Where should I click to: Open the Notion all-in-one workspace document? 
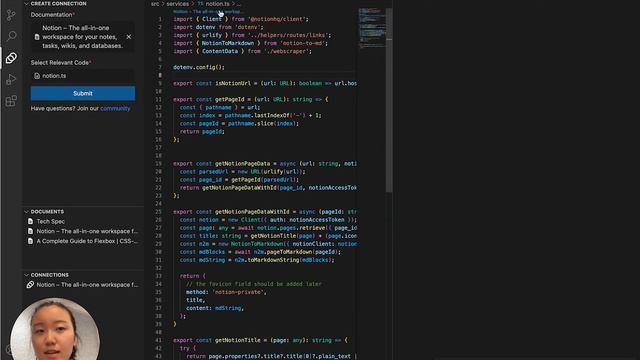click(x=87, y=231)
